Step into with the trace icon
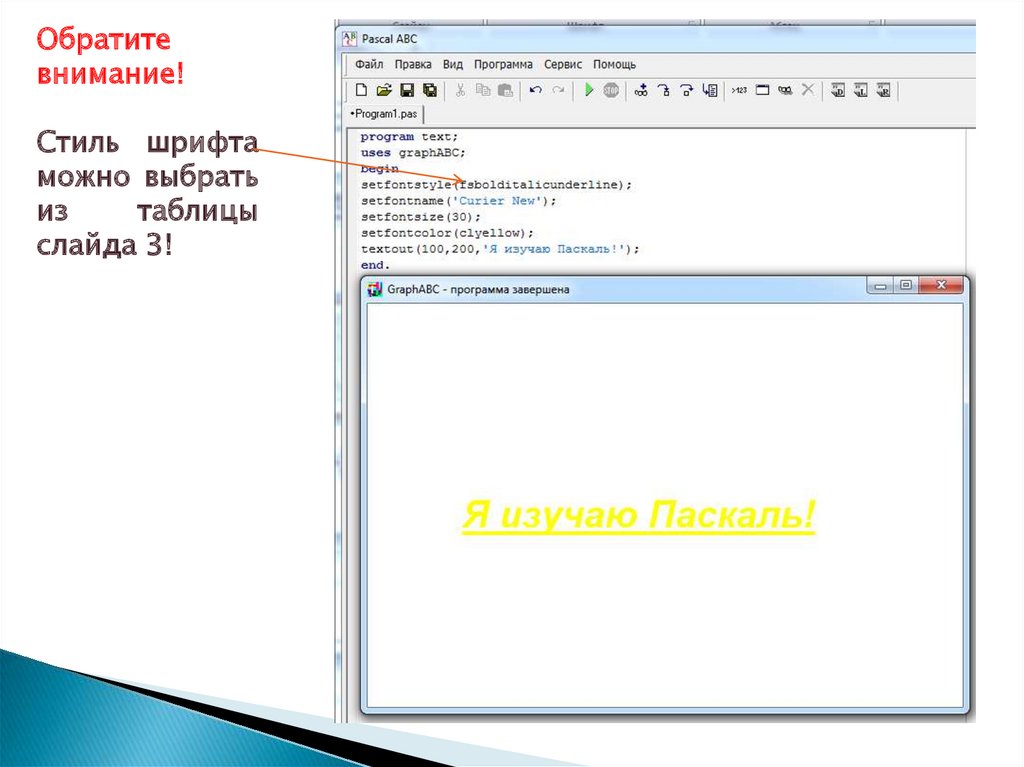Viewport: 1024px width, 767px height. pos(664,90)
